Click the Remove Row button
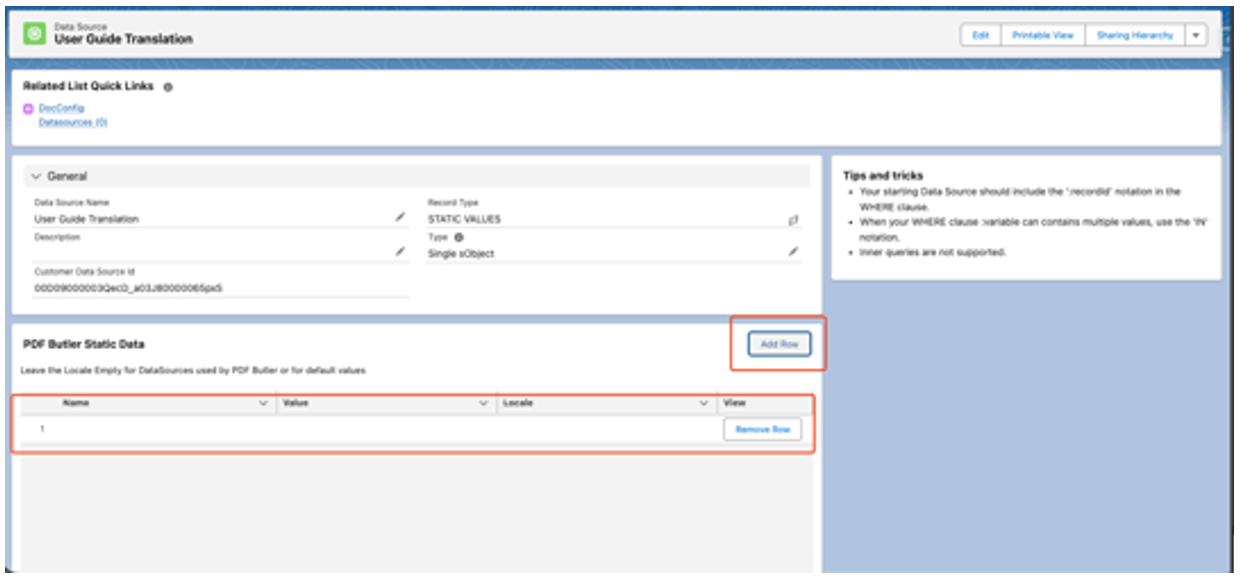Viewport: 1240px width, 577px height. click(762, 429)
